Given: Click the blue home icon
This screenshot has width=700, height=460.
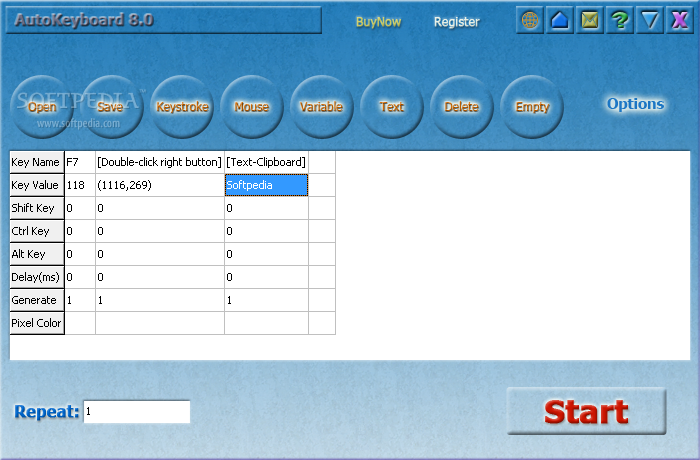Looking at the screenshot, I should pos(560,20).
